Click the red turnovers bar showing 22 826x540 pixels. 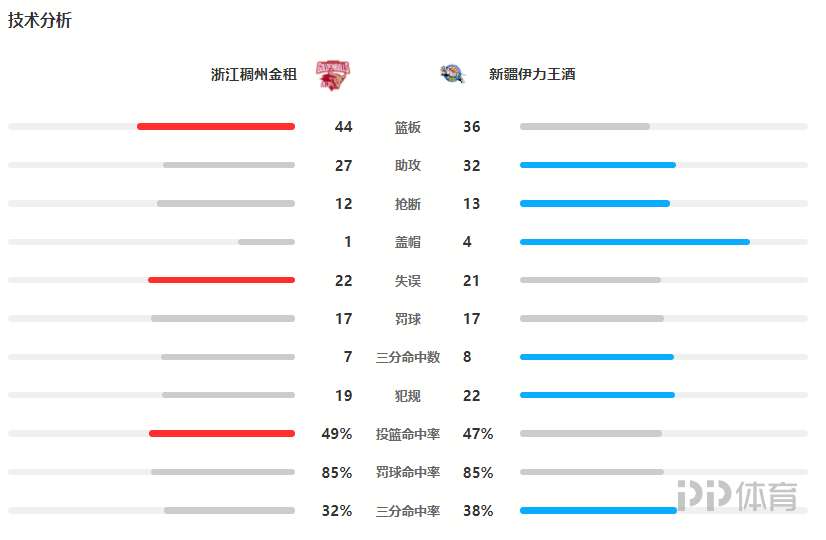pos(221,280)
